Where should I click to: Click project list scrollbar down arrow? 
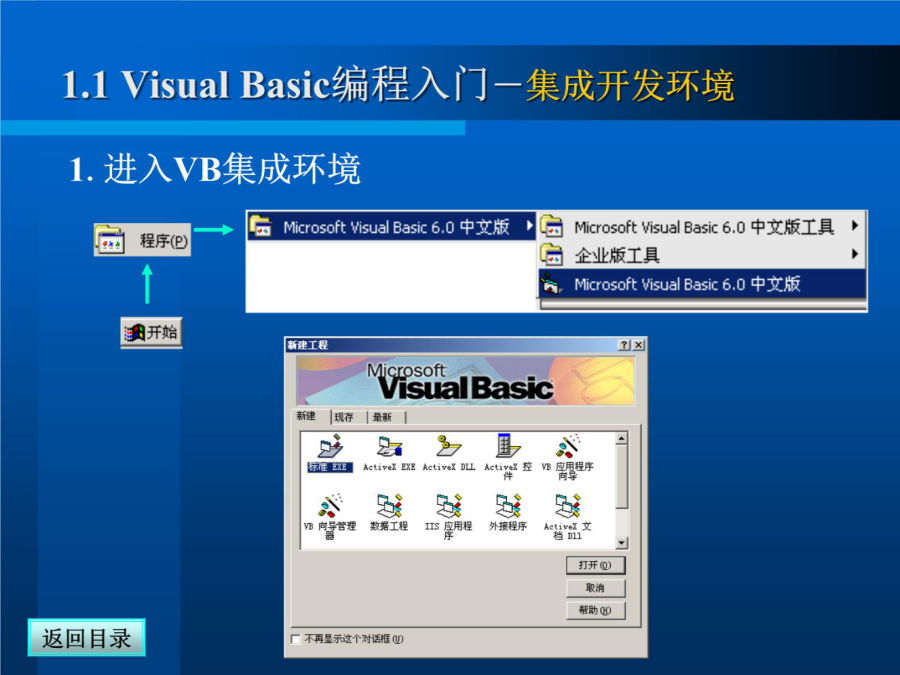click(x=622, y=542)
